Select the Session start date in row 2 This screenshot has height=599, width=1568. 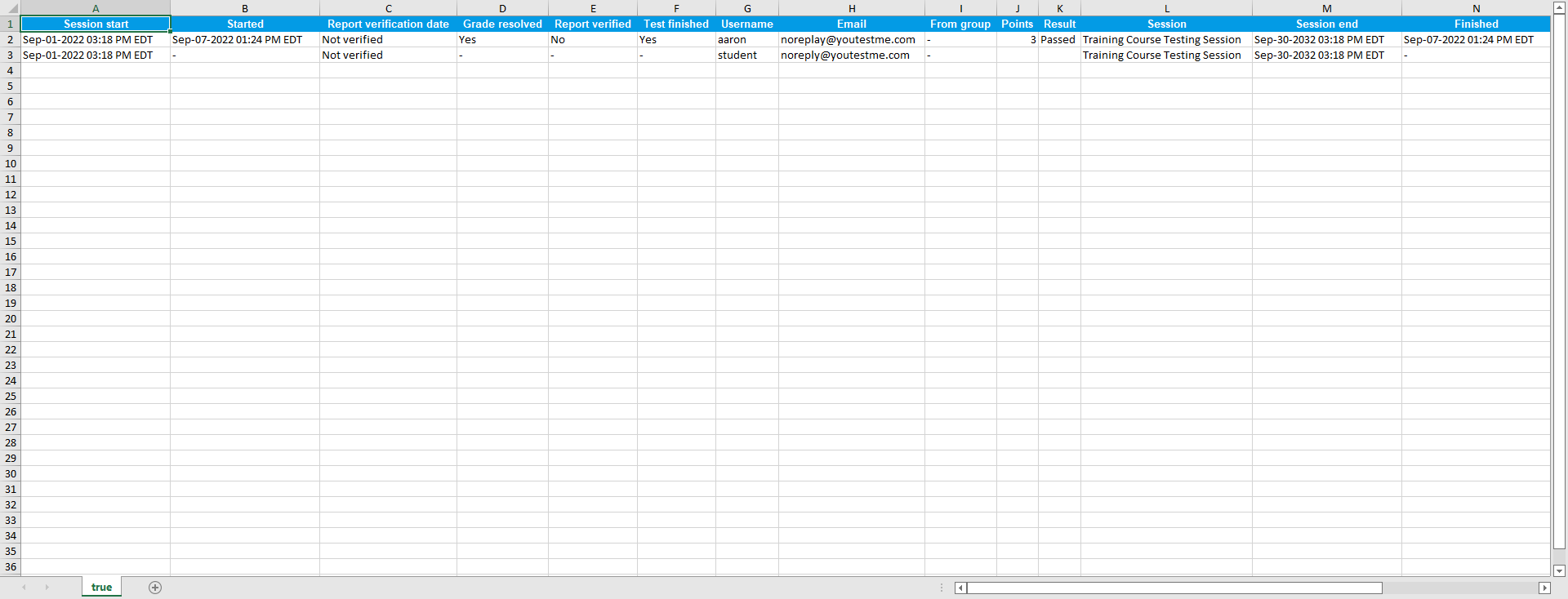coord(96,39)
